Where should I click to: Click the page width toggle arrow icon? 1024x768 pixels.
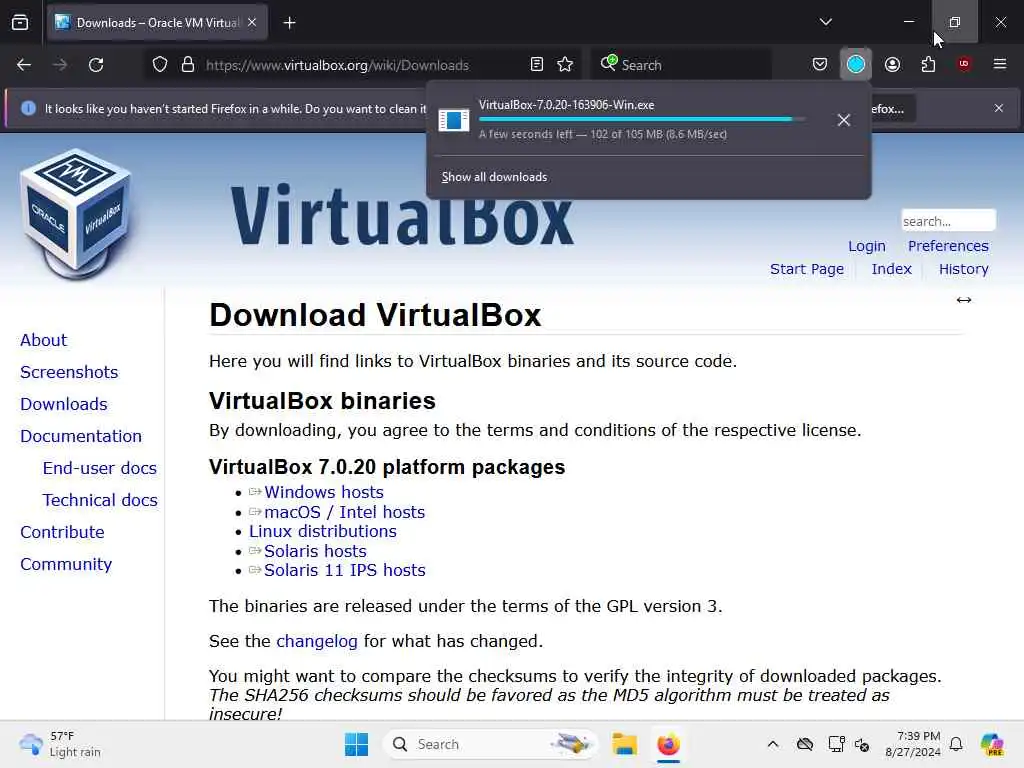964,300
